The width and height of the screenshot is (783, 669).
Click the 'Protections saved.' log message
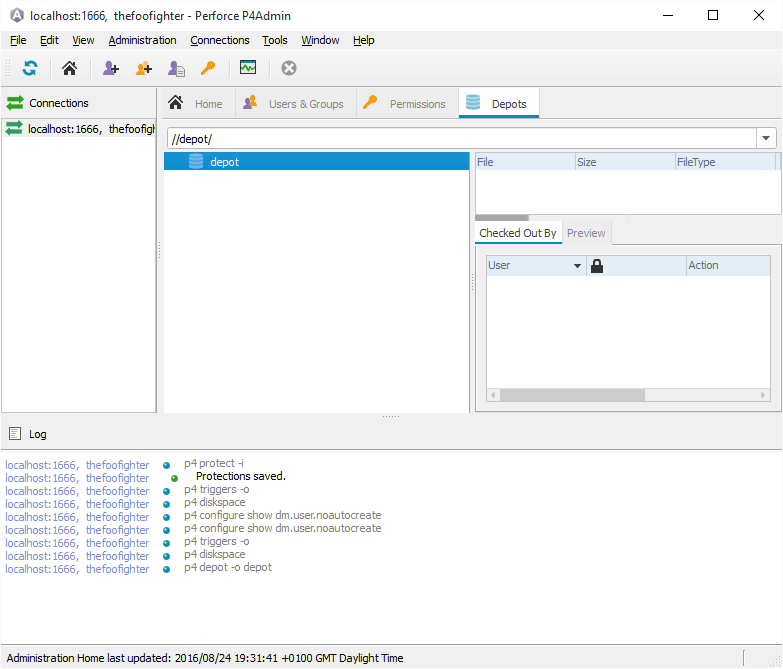[x=241, y=476]
